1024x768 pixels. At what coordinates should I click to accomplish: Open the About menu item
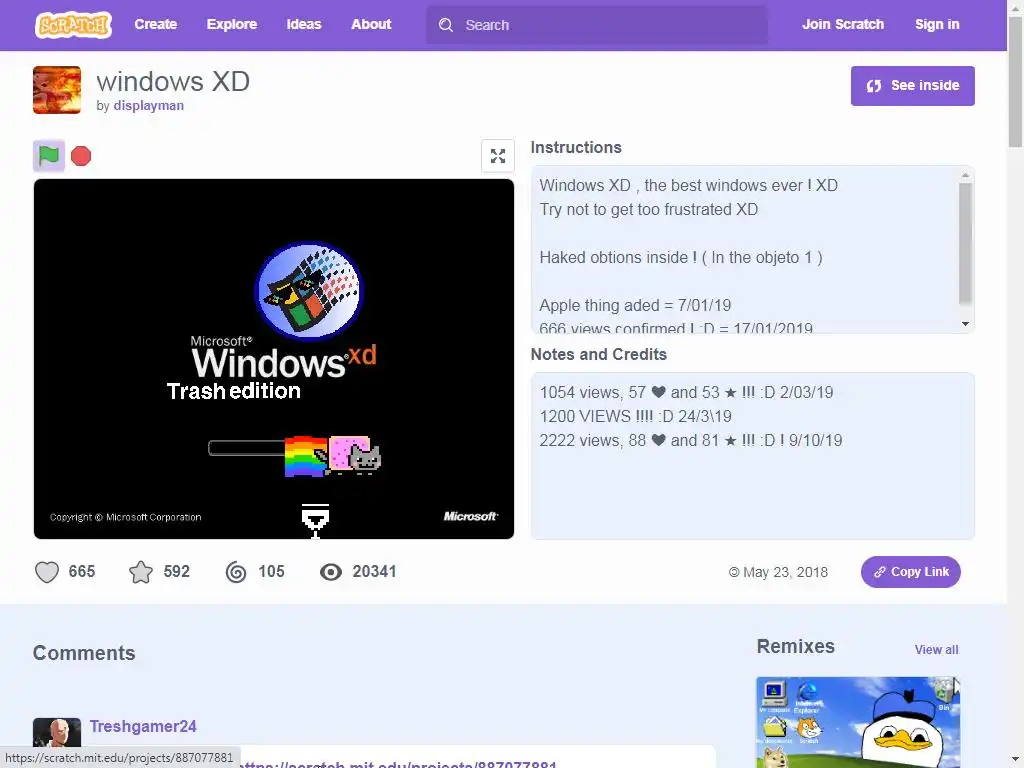[x=371, y=25]
